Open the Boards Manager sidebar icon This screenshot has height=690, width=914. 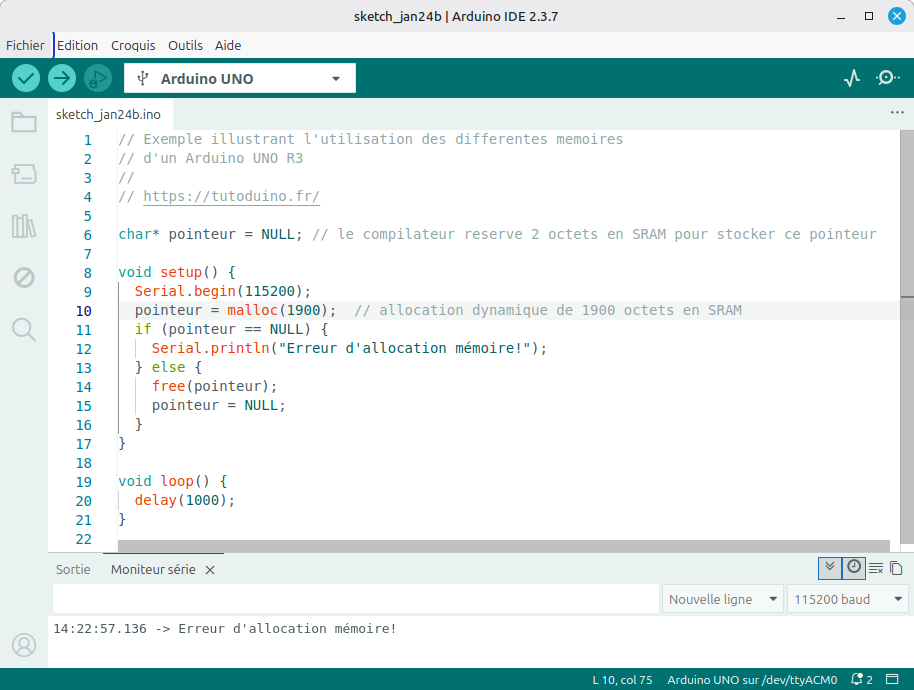click(24, 175)
